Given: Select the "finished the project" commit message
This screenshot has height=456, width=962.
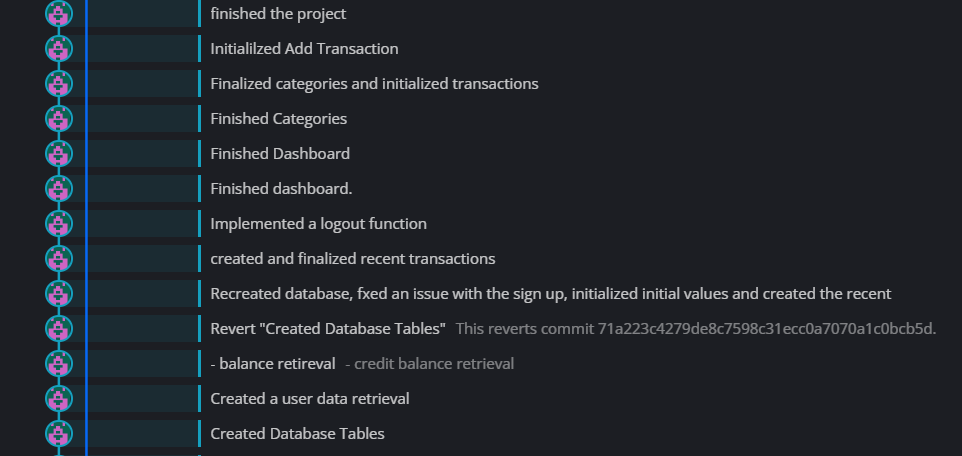Looking at the screenshot, I should pos(278,14).
